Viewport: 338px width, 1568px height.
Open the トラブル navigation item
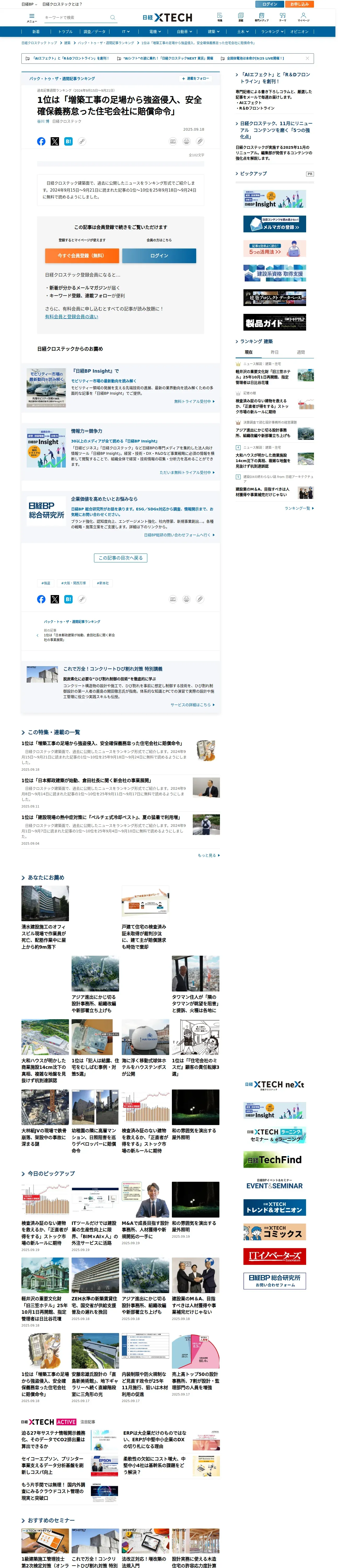(x=66, y=32)
